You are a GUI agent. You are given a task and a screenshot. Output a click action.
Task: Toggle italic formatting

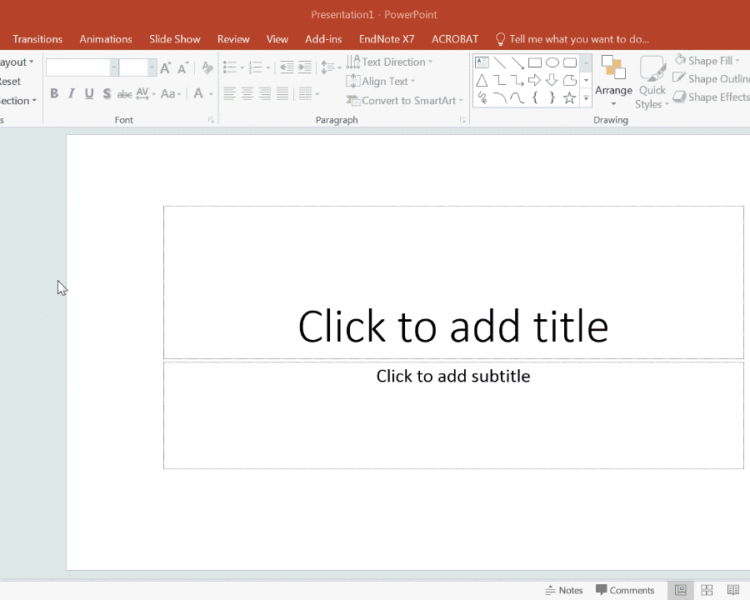pyautogui.click(x=71, y=94)
